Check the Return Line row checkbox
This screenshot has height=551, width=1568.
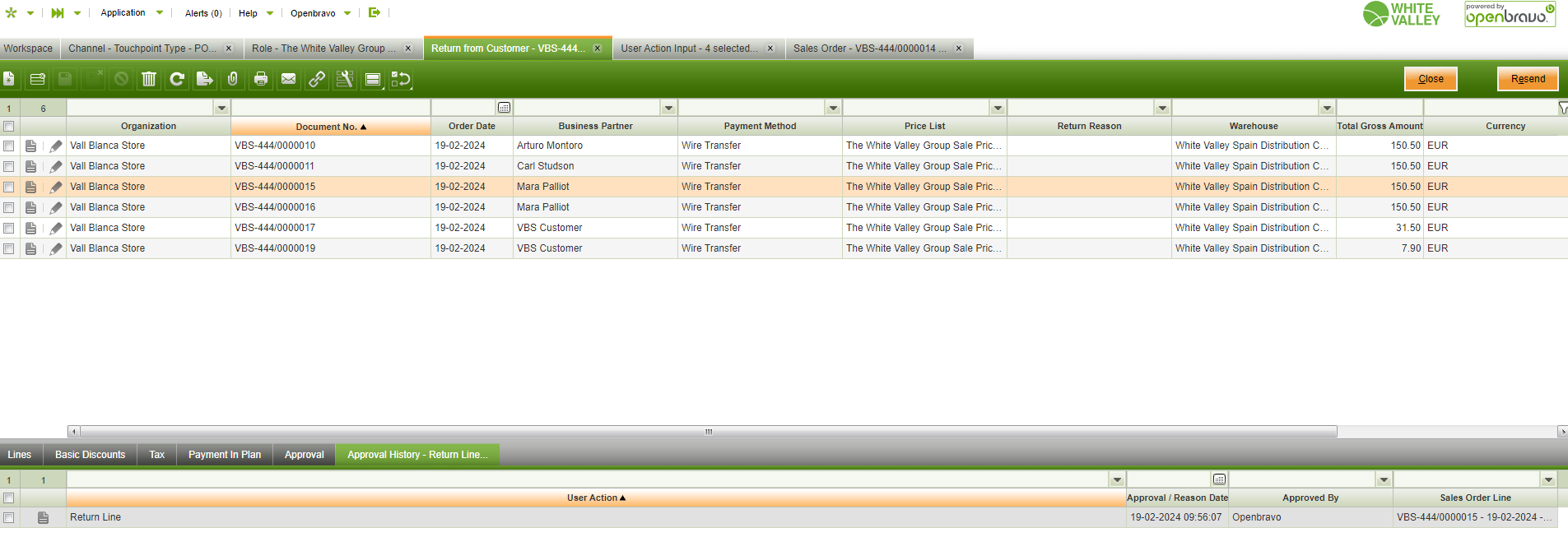coord(9,517)
